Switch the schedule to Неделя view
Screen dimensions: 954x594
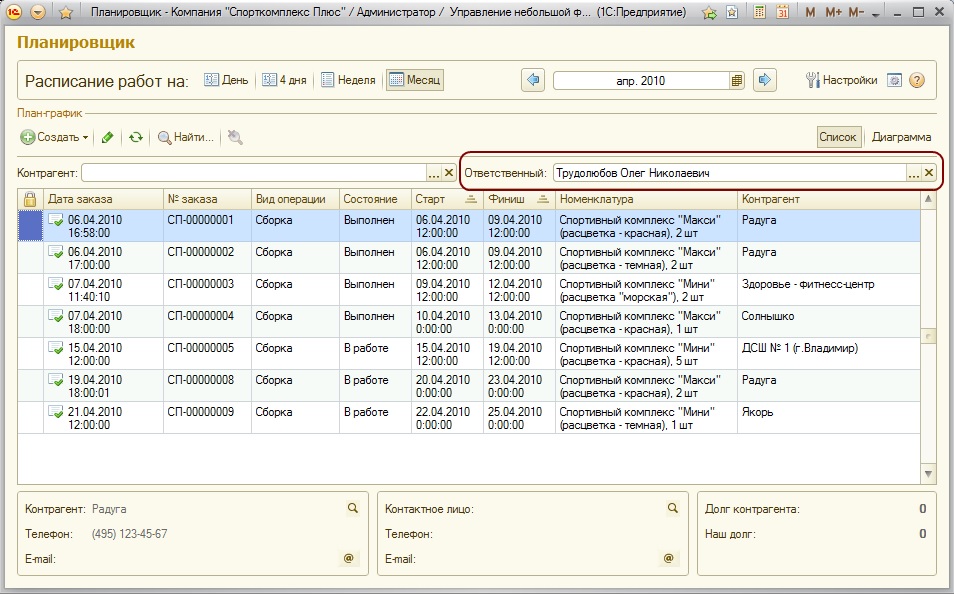click(x=348, y=80)
